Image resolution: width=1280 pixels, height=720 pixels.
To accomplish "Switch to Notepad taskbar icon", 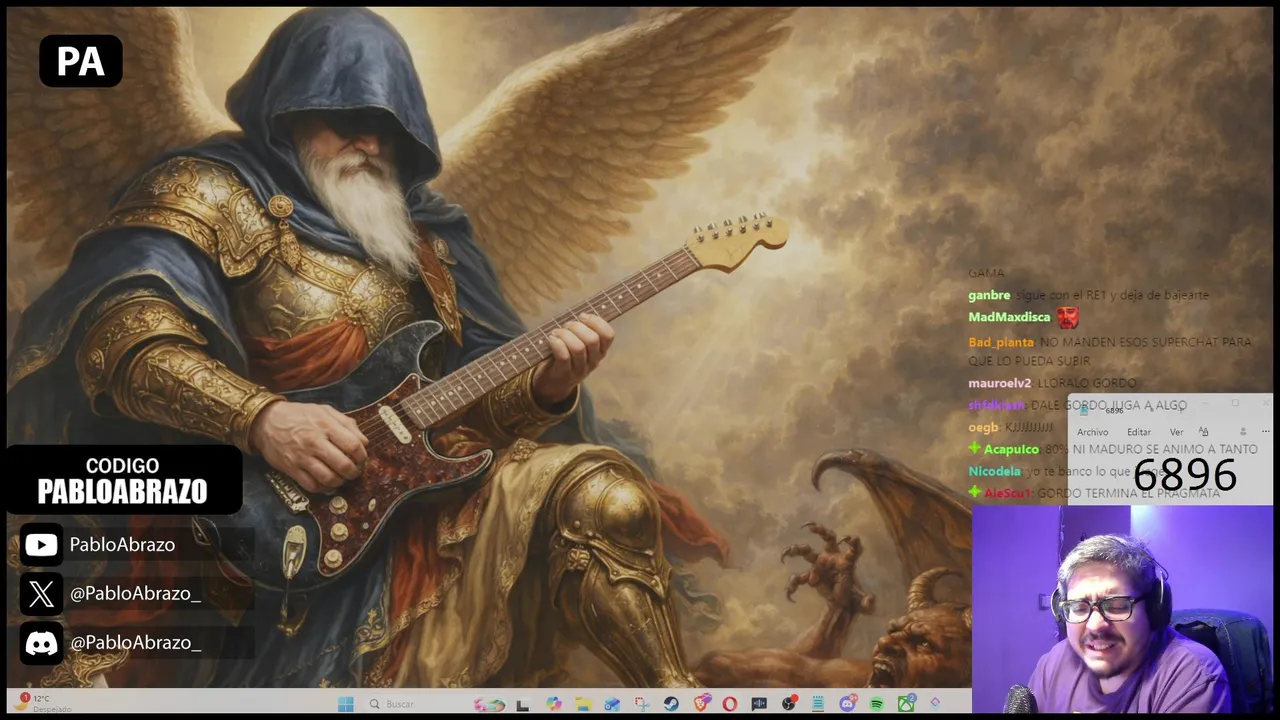I will [818, 704].
